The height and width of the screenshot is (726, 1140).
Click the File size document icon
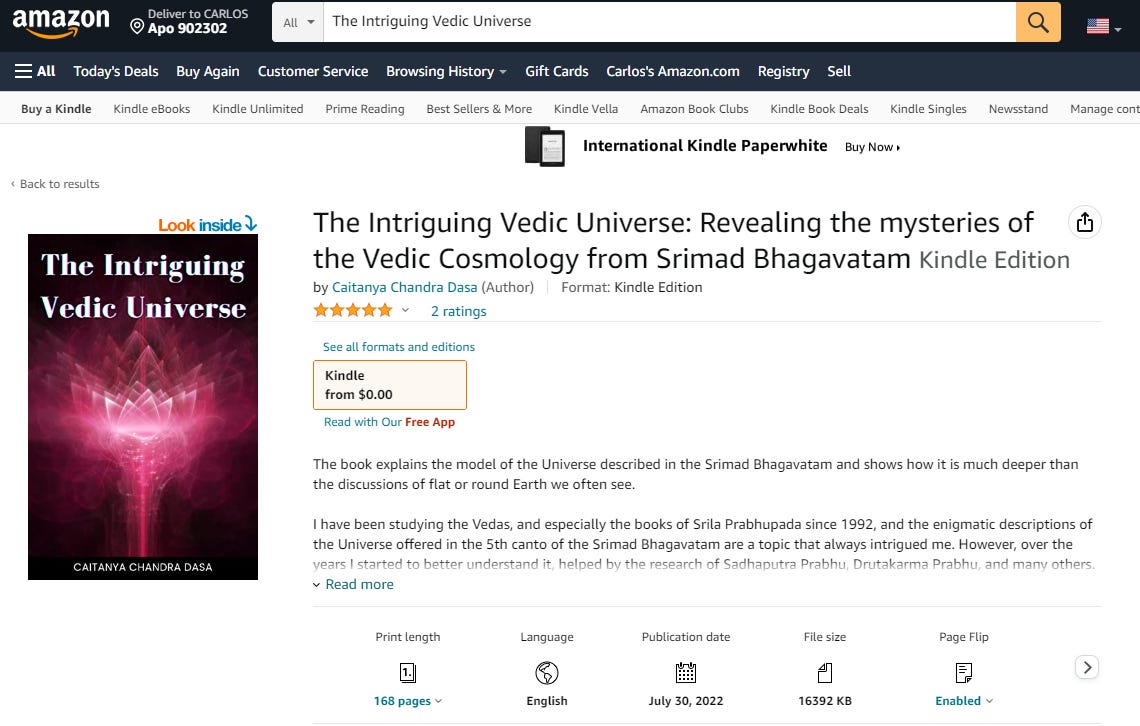pos(824,672)
